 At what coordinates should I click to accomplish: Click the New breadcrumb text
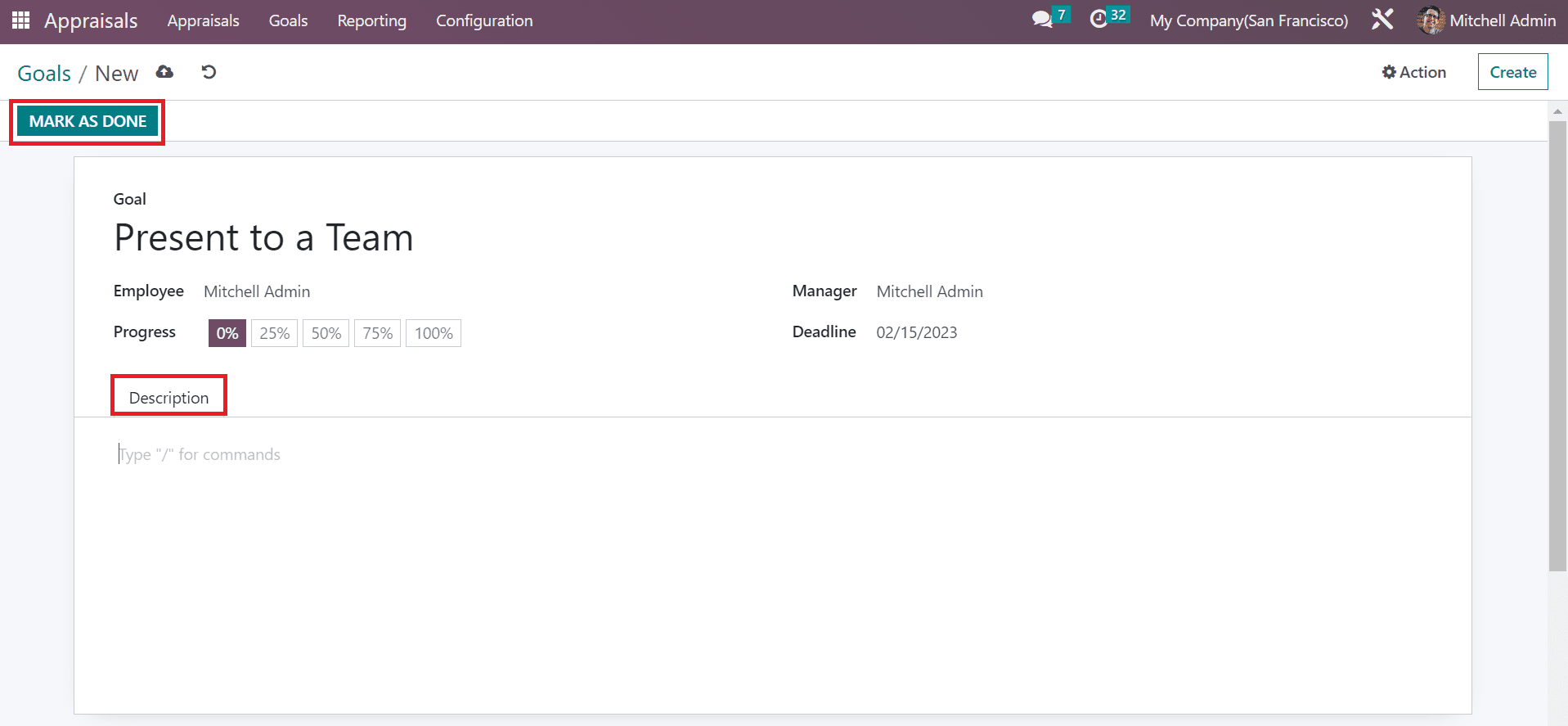pyautogui.click(x=117, y=74)
